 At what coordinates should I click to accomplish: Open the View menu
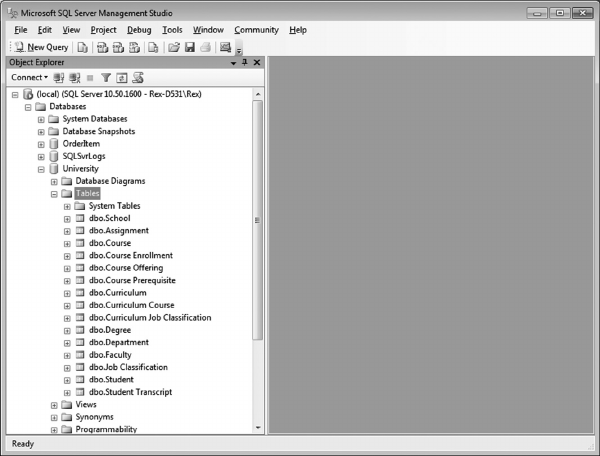click(x=71, y=30)
